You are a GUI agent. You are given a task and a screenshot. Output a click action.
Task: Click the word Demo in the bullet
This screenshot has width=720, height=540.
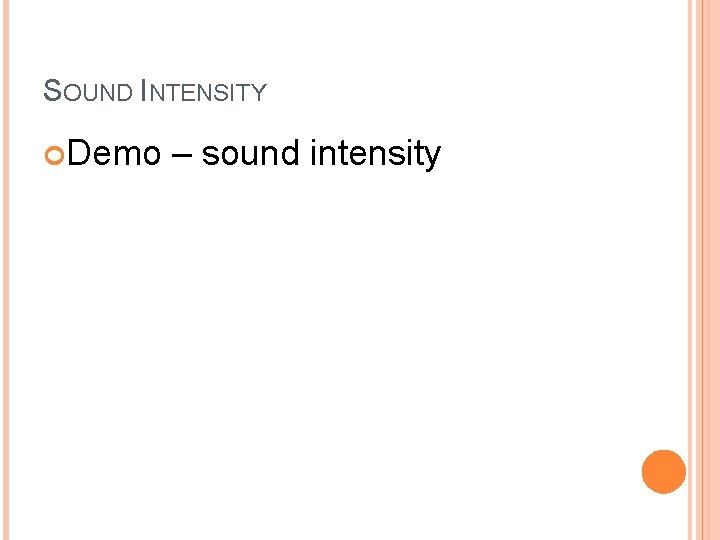114,152
